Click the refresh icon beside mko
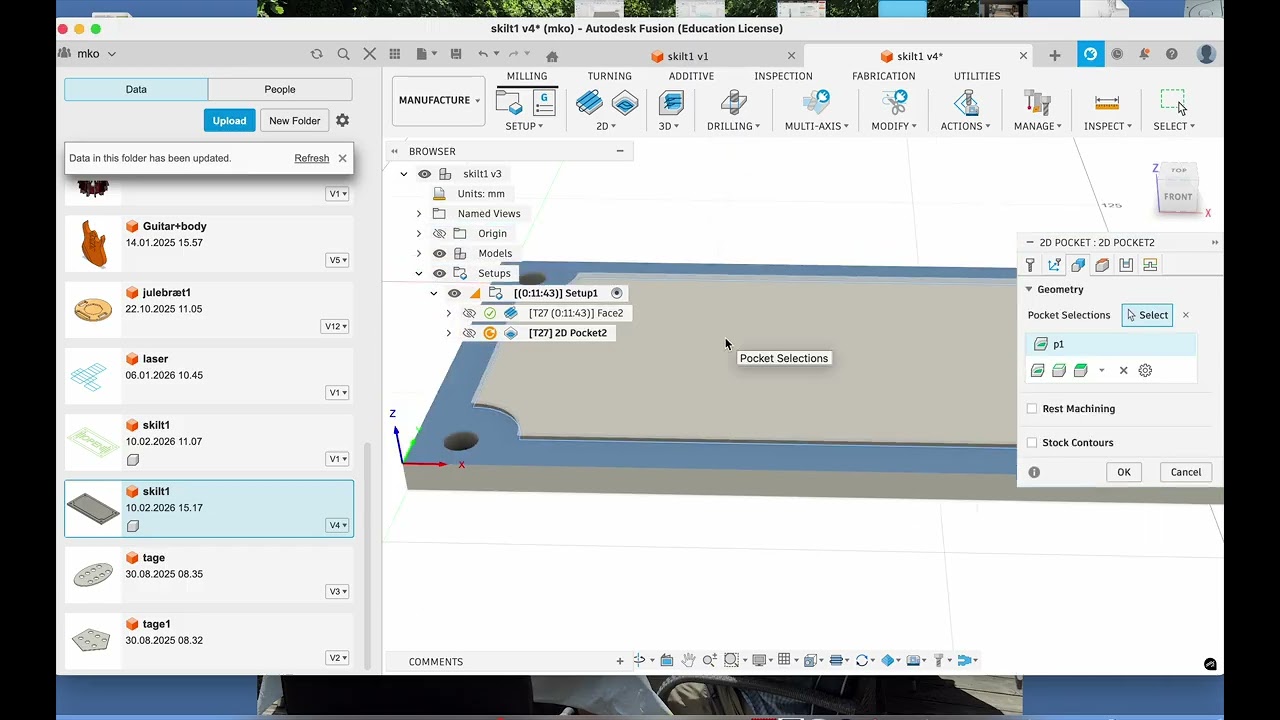Viewport: 1280px width, 720px height. (x=317, y=54)
